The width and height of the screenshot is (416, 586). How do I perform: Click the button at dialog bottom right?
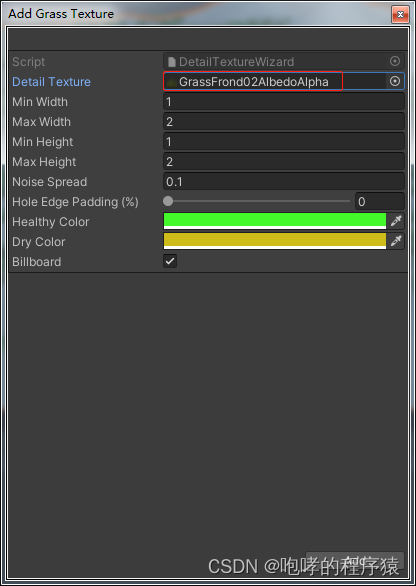355,561
